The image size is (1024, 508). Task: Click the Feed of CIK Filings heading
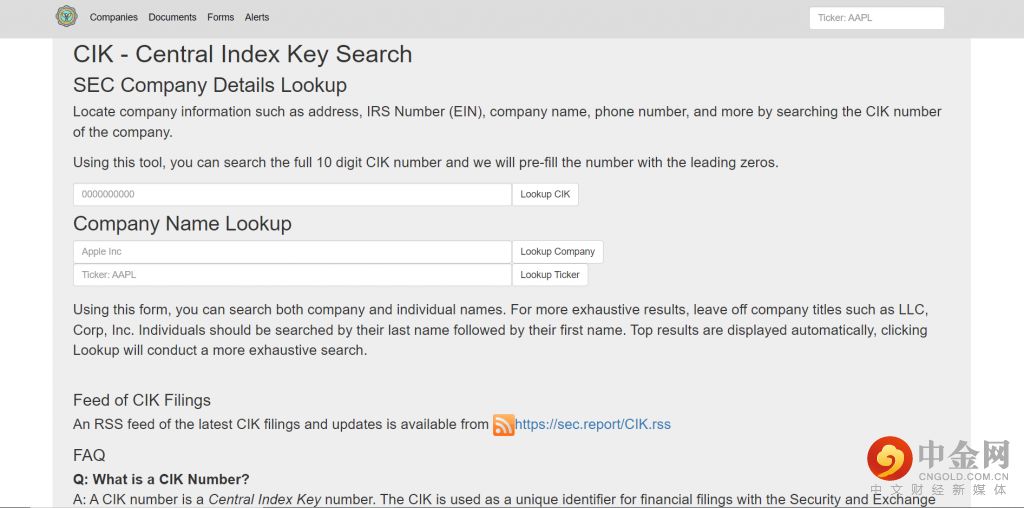click(142, 400)
